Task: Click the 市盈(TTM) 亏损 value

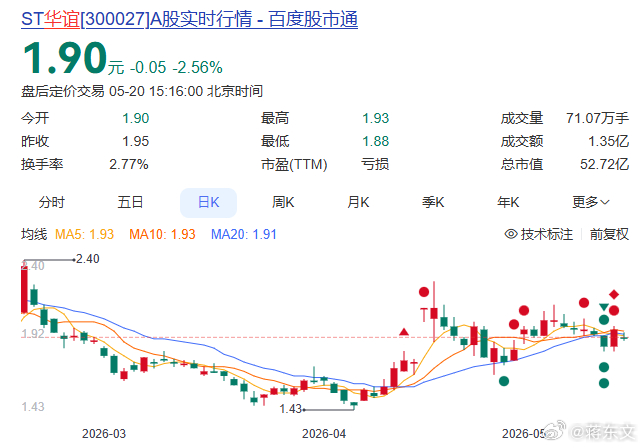Action: tap(375, 164)
